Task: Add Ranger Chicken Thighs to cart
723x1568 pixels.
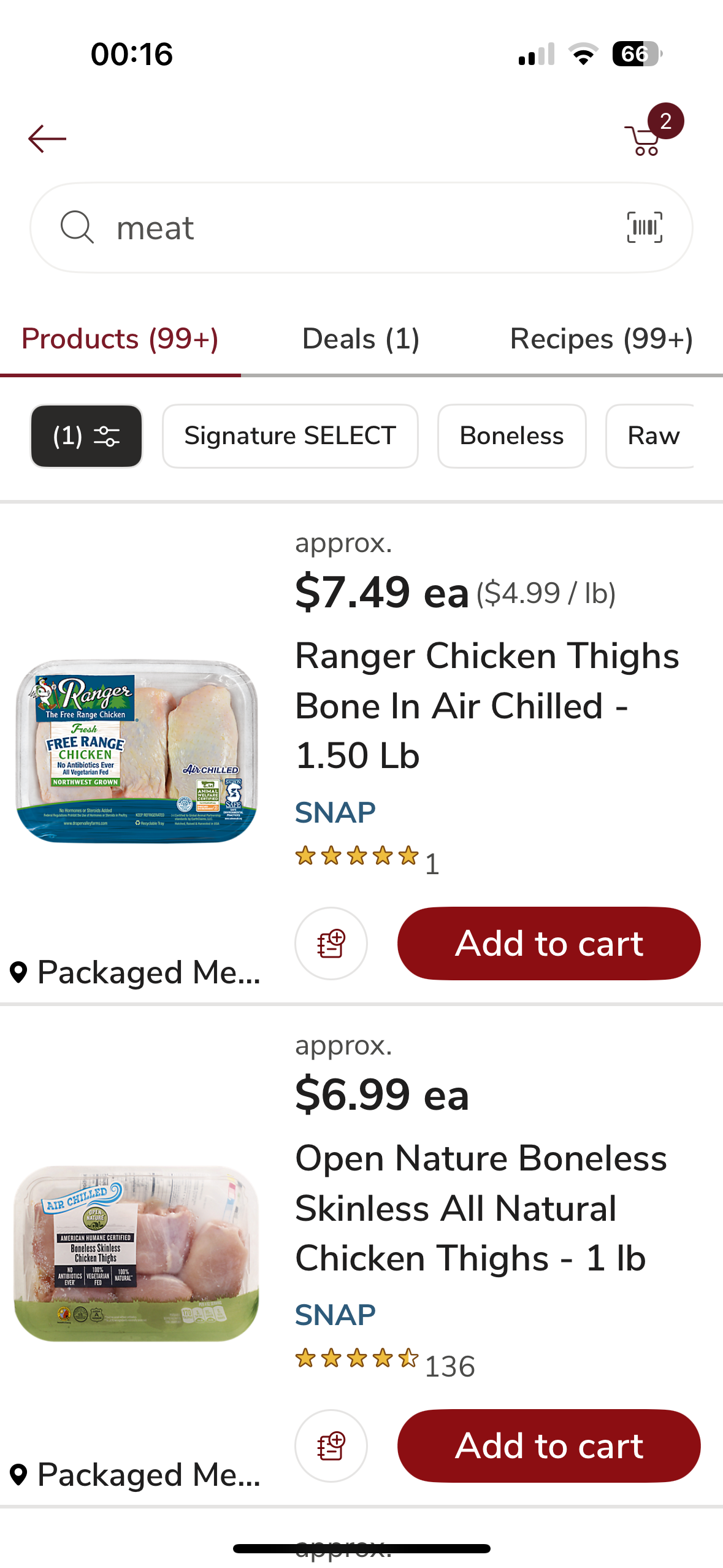Action: click(548, 943)
